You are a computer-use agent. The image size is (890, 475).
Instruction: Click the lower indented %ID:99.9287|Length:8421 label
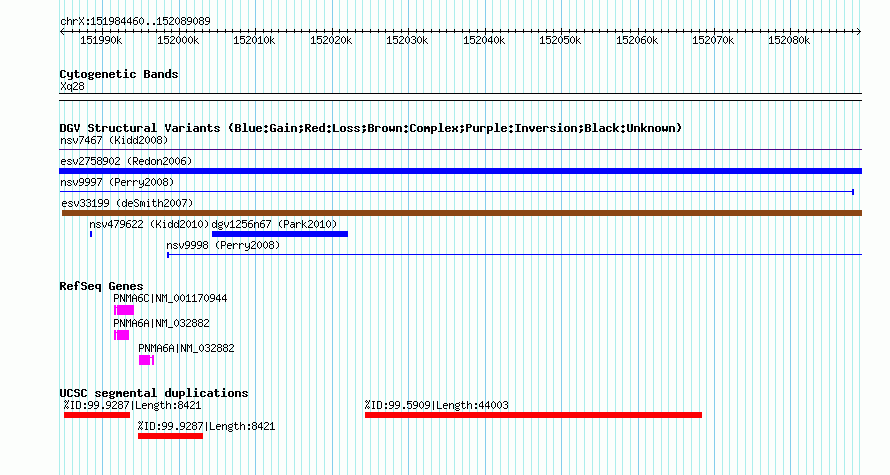coord(207,426)
